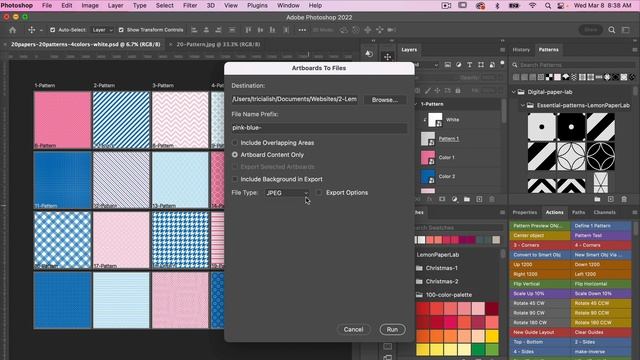Run the Clear Guides action
The image size is (640, 360).
coord(601,332)
